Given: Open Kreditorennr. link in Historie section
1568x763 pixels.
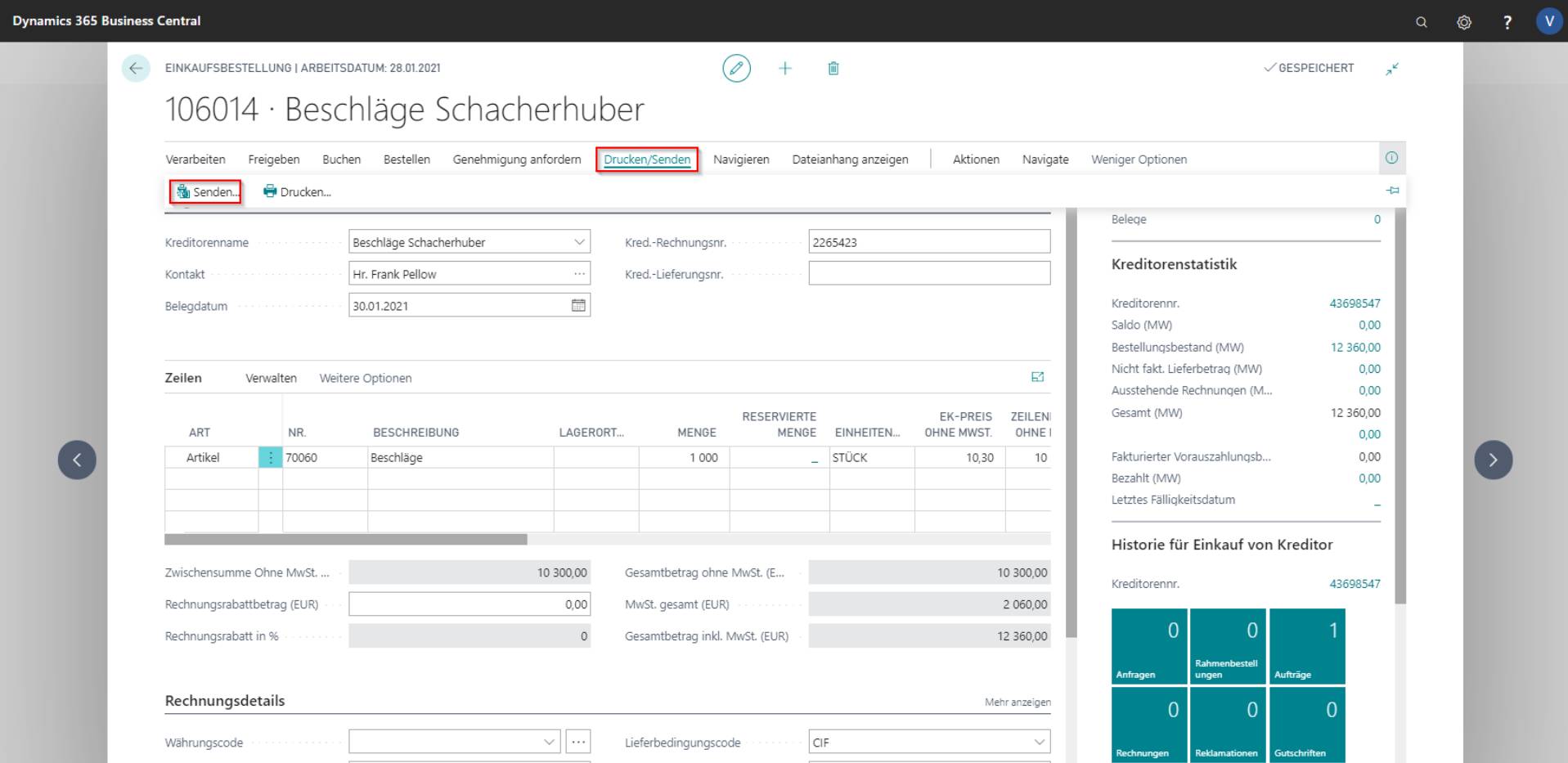Looking at the screenshot, I should point(1355,584).
